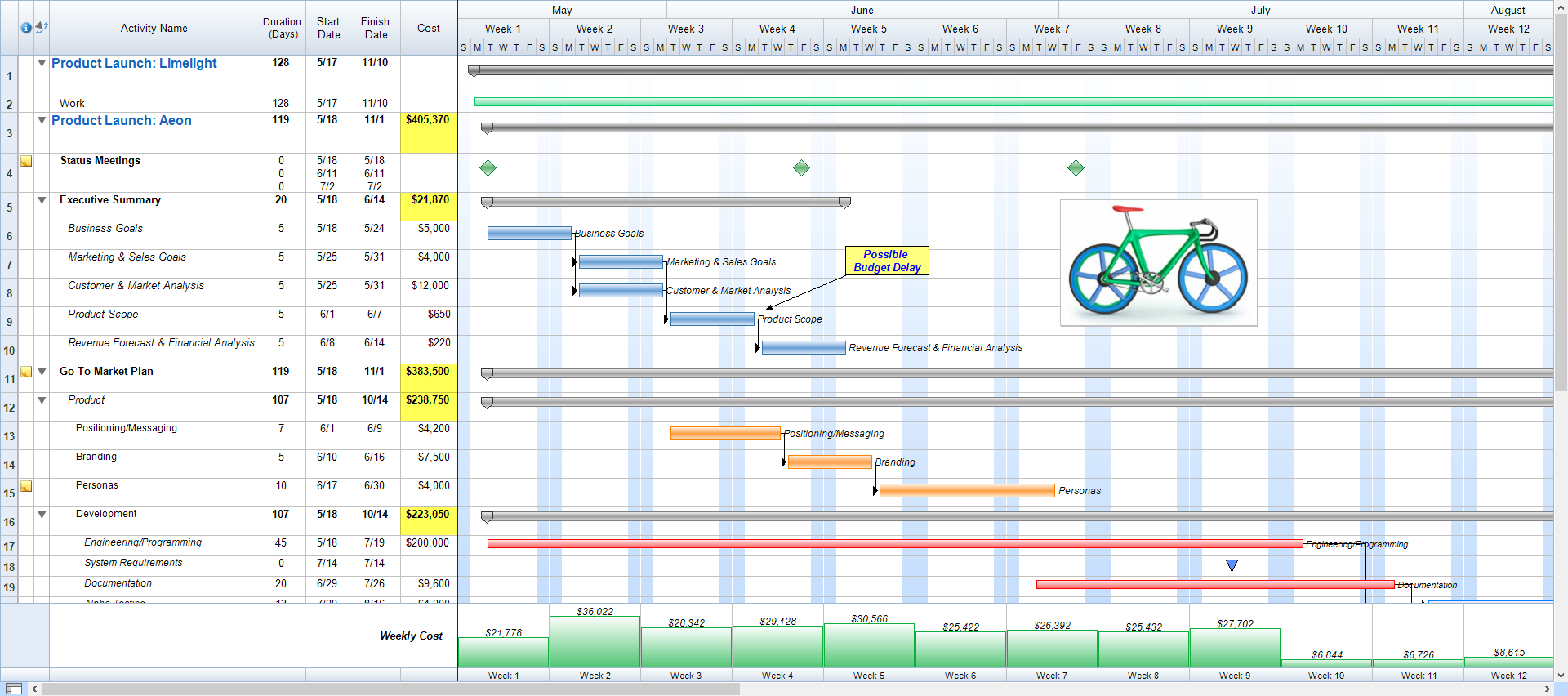
Task: Select the Possible Budget Delay callout note
Action: point(886,261)
